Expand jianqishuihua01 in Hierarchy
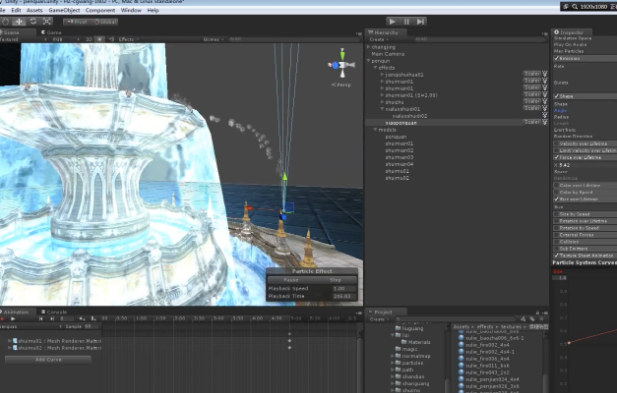This screenshot has height=393, width=617. [382, 74]
